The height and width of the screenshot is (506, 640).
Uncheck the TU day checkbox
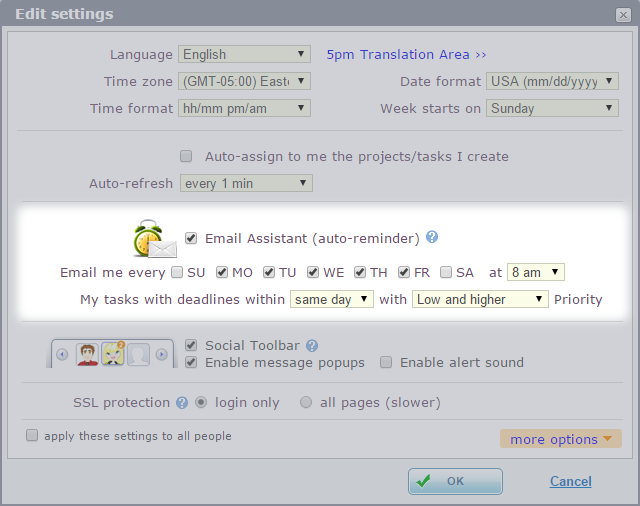pyautogui.click(x=269, y=272)
